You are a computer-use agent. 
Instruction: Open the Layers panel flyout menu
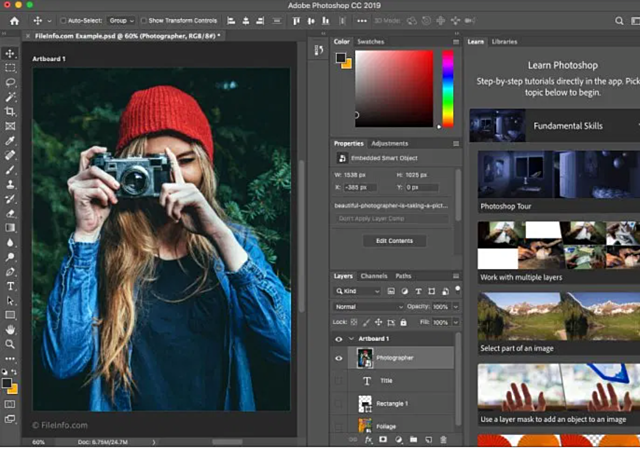click(x=456, y=276)
